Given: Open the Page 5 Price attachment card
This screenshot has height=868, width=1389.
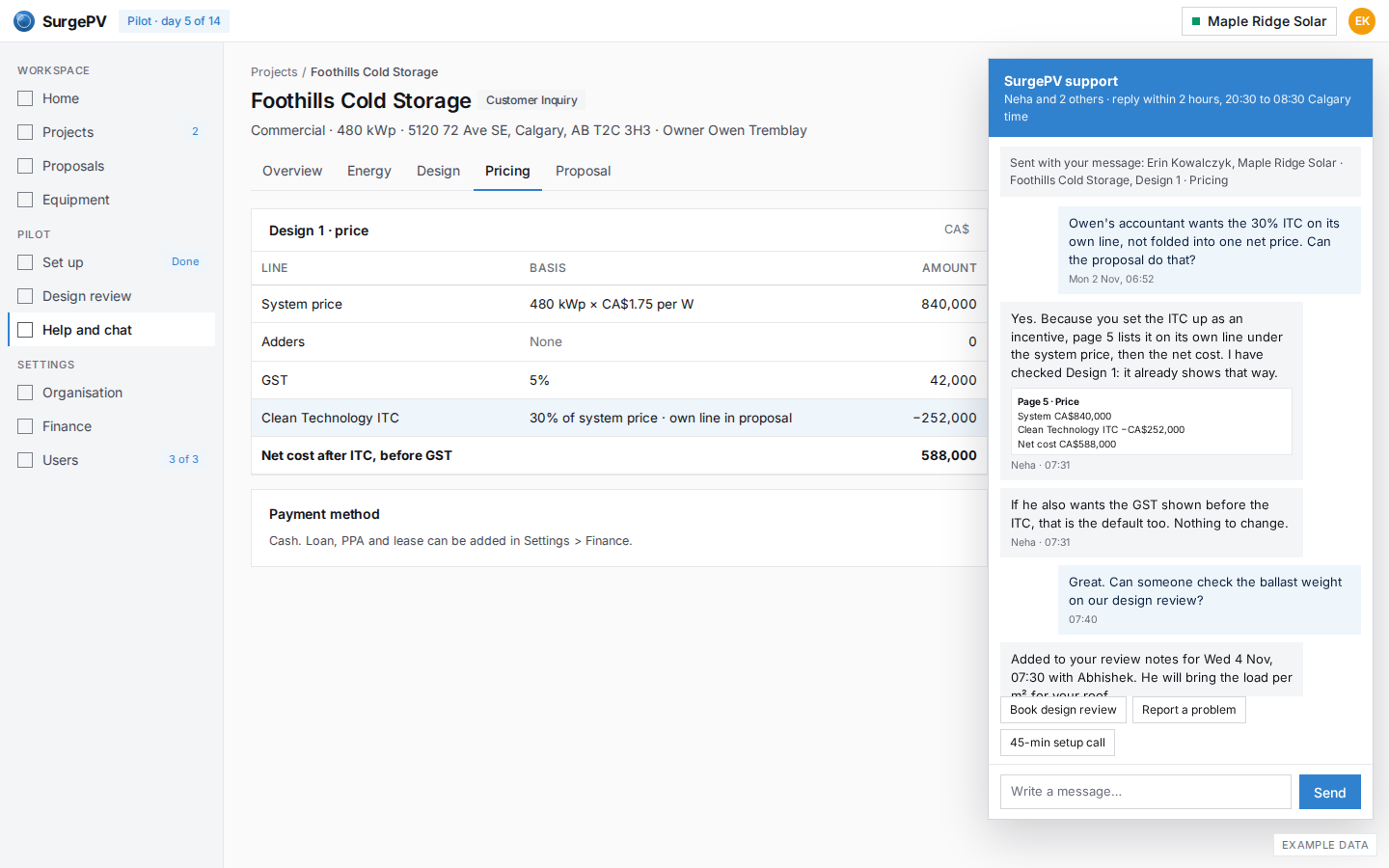Looking at the screenshot, I should point(1151,422).
